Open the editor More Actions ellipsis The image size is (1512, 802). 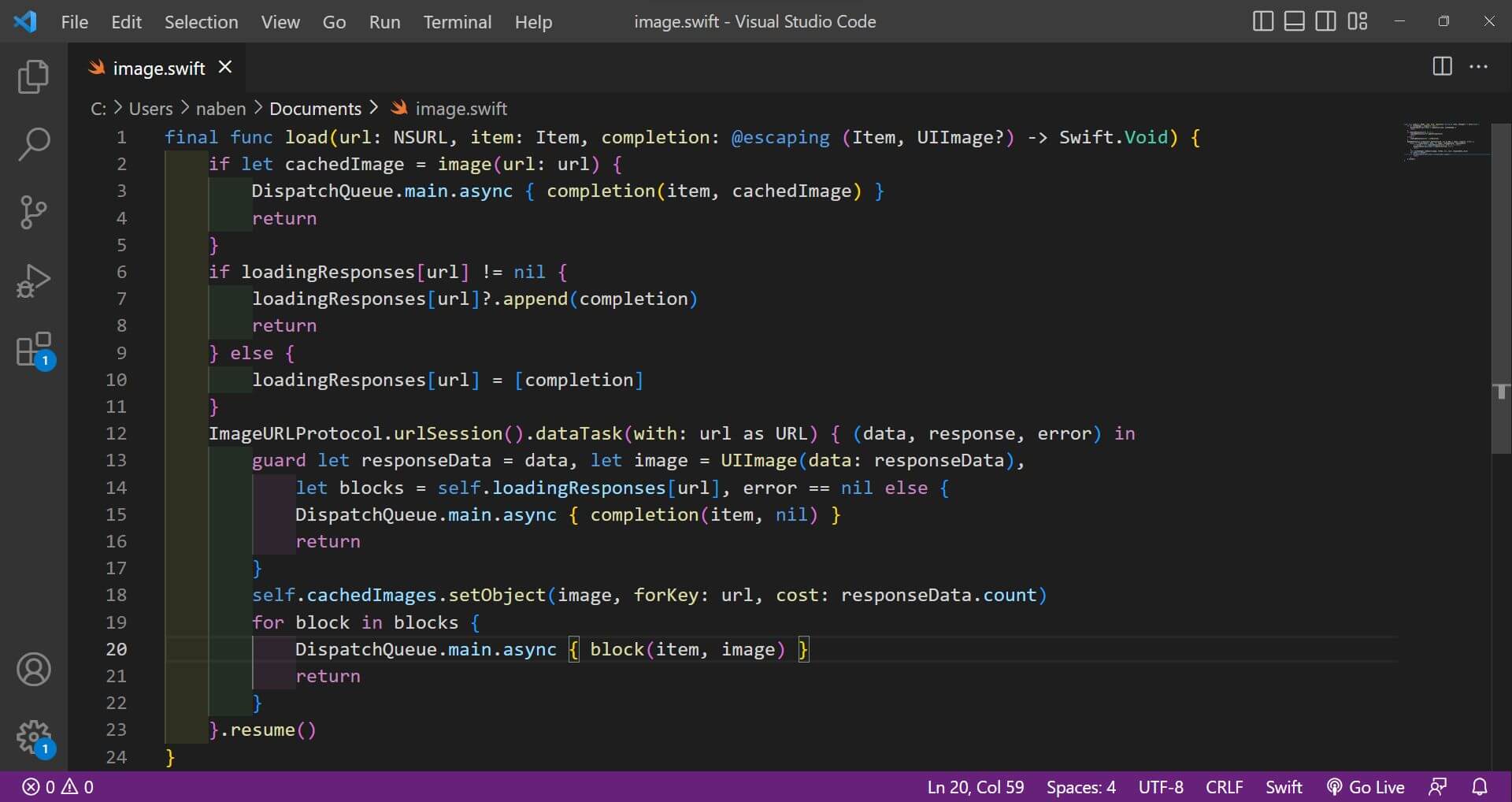pos(1479,67)
